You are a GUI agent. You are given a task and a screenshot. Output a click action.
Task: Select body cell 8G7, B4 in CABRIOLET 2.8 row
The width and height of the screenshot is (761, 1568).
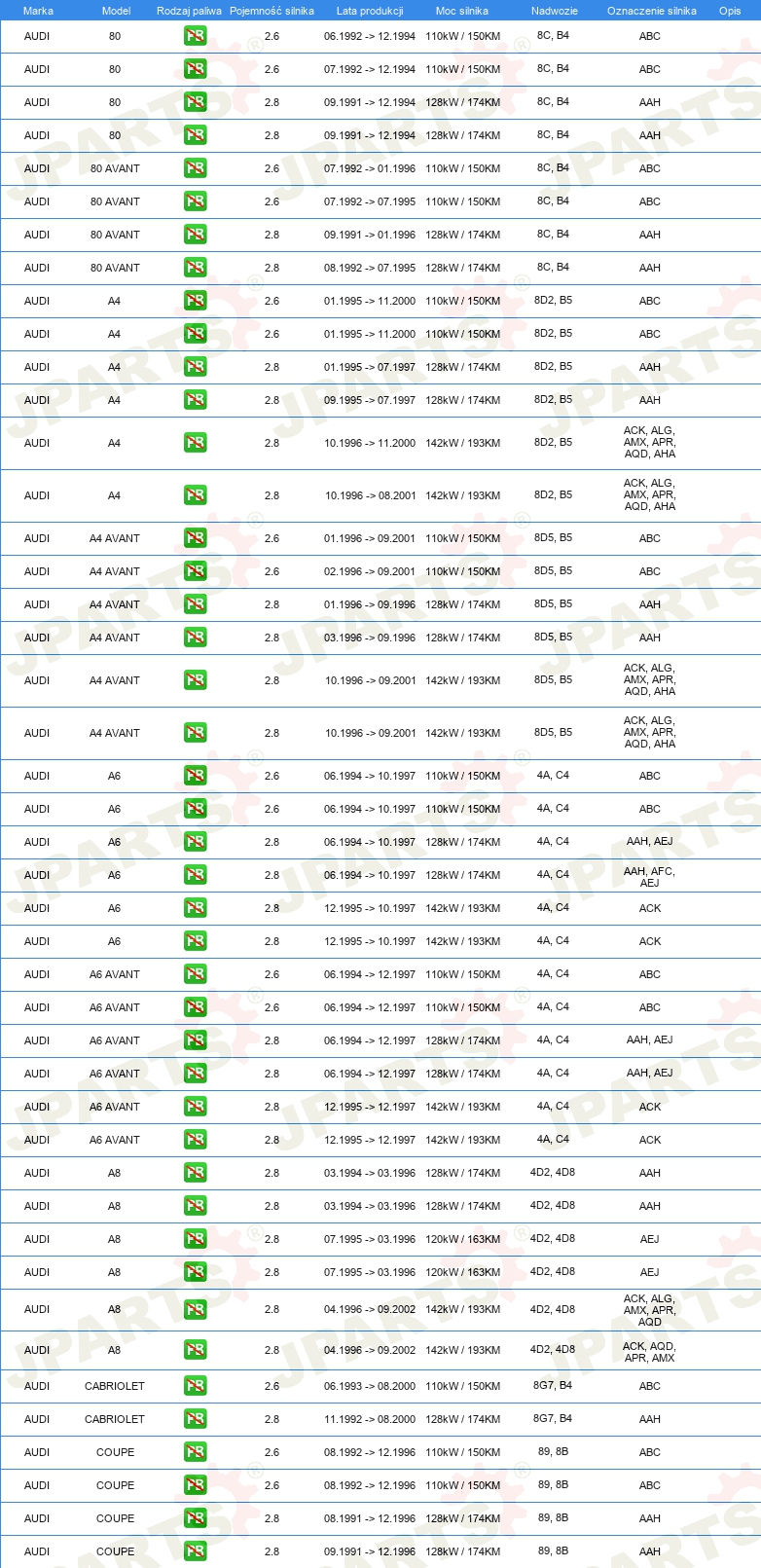point(553,1418)
